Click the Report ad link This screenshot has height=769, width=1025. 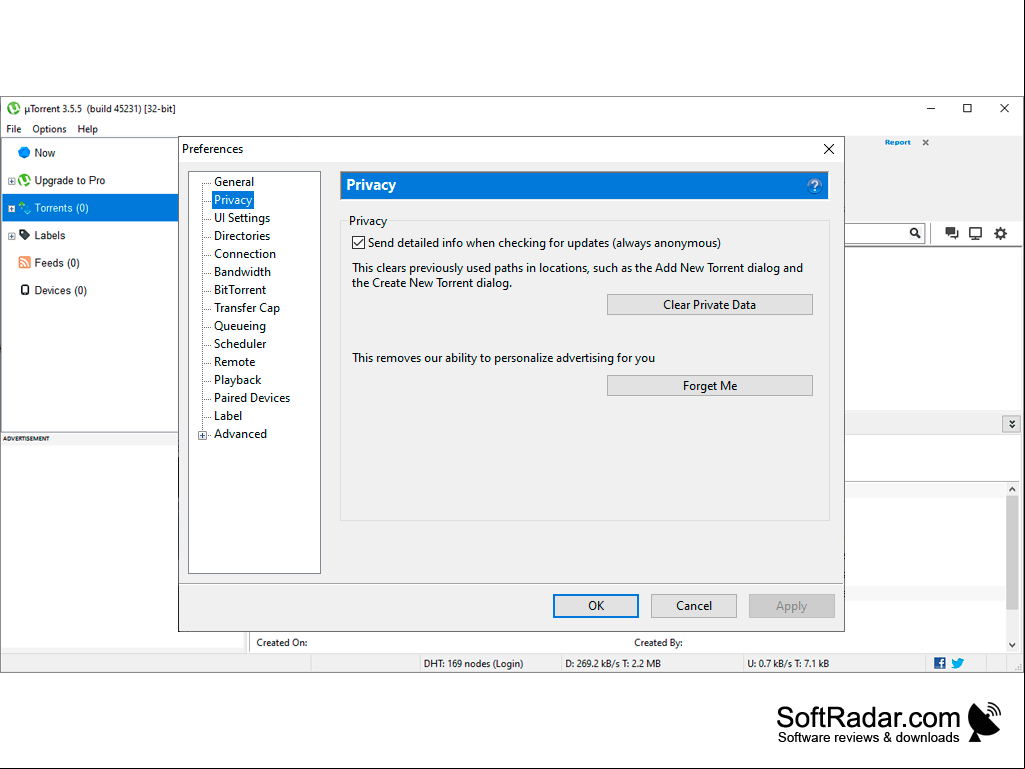898,142
